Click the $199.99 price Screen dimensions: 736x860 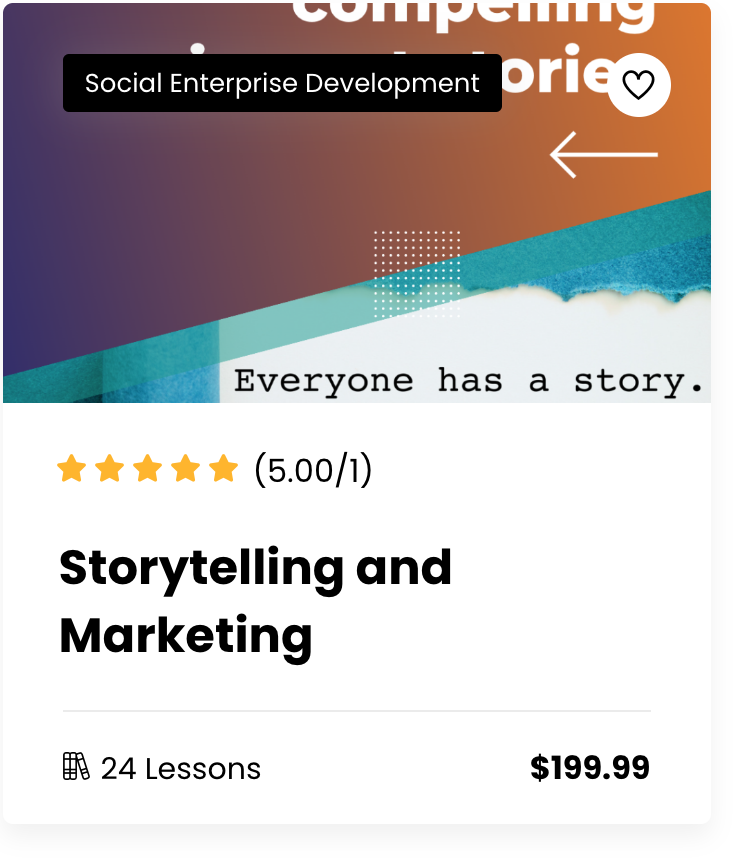pos(590,768)
